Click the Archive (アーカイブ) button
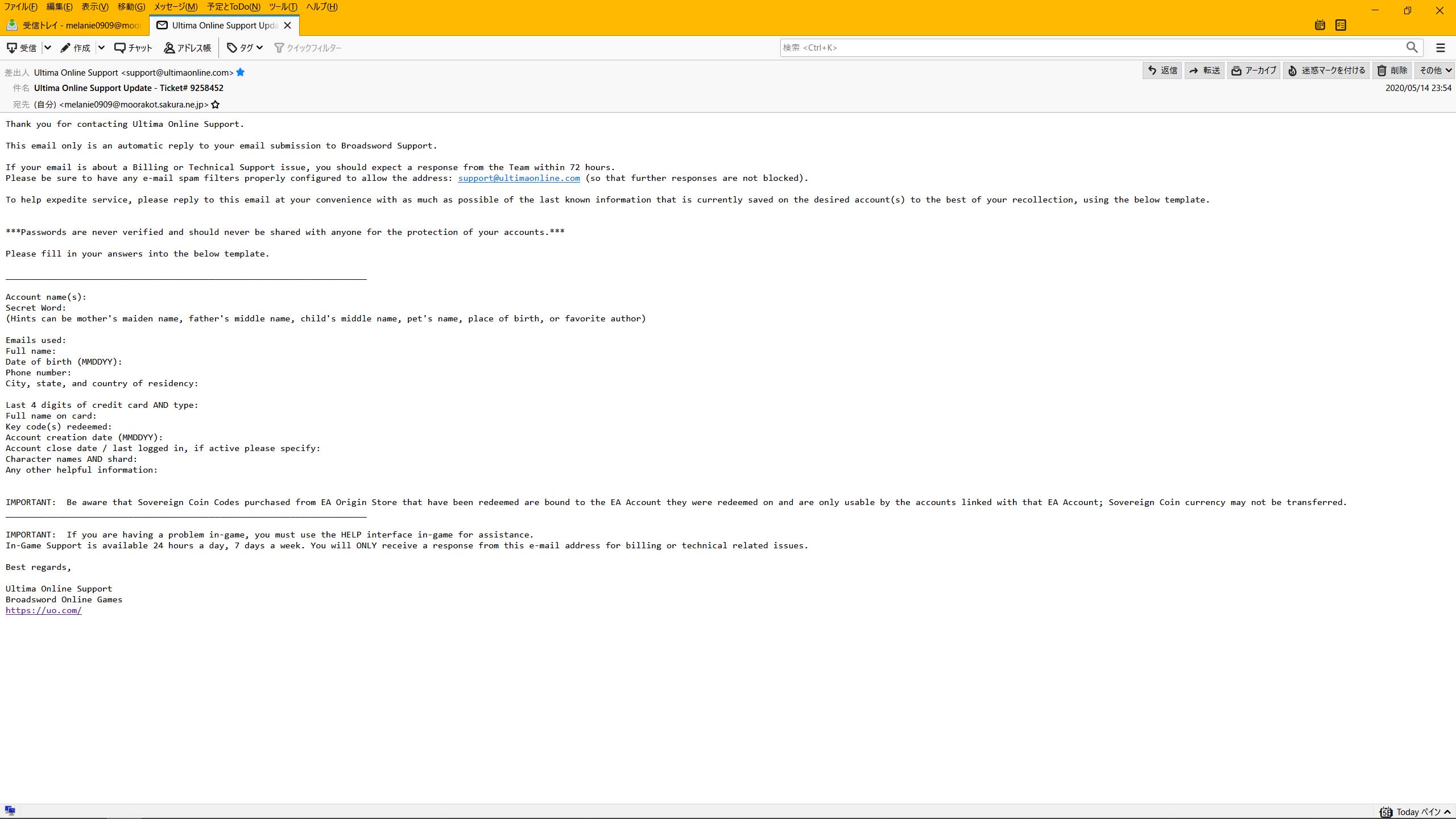This screenshot has height=819, width=1456. click(1254, 71)
